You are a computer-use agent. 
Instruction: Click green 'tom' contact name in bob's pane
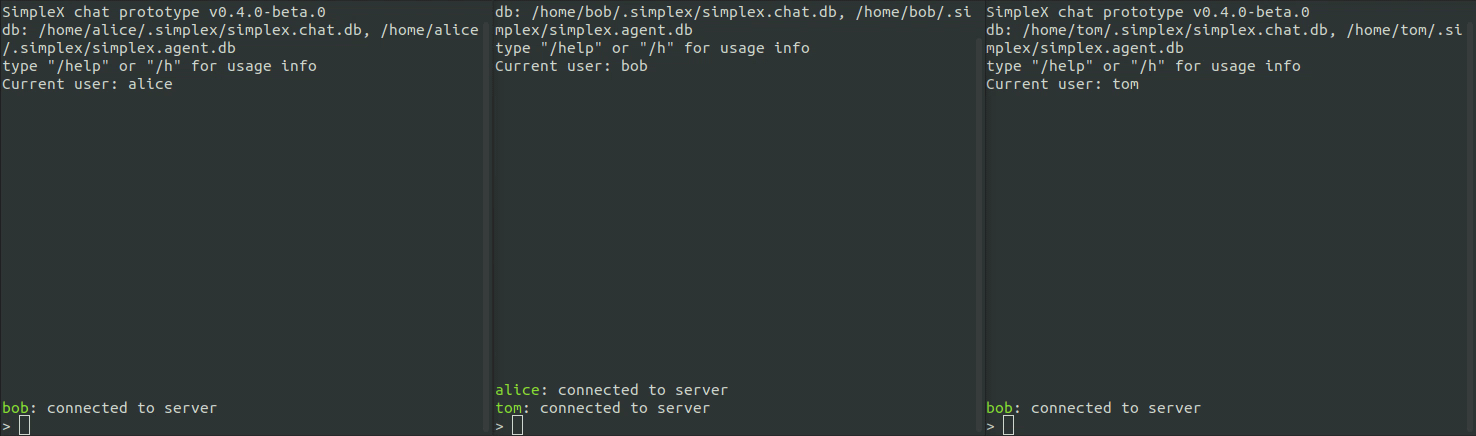508,408
